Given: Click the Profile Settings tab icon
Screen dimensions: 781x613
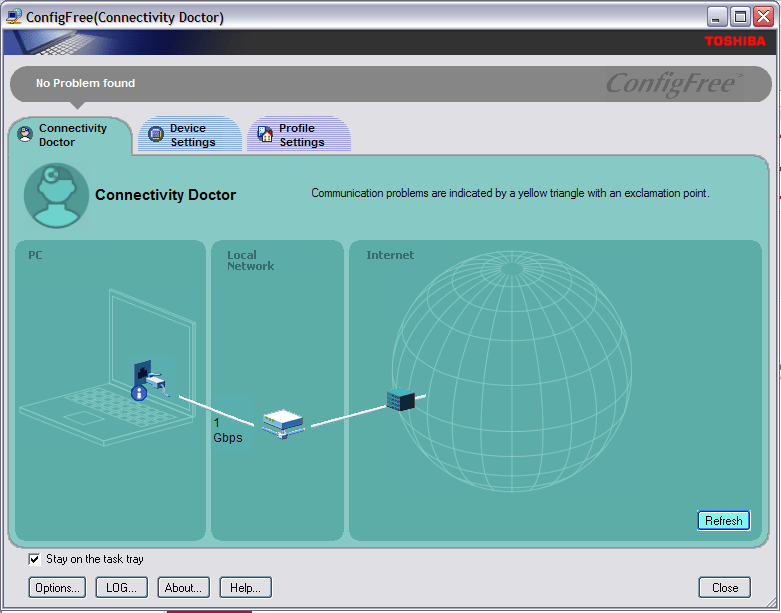Looking at the screenshot, I should [265, 135].
